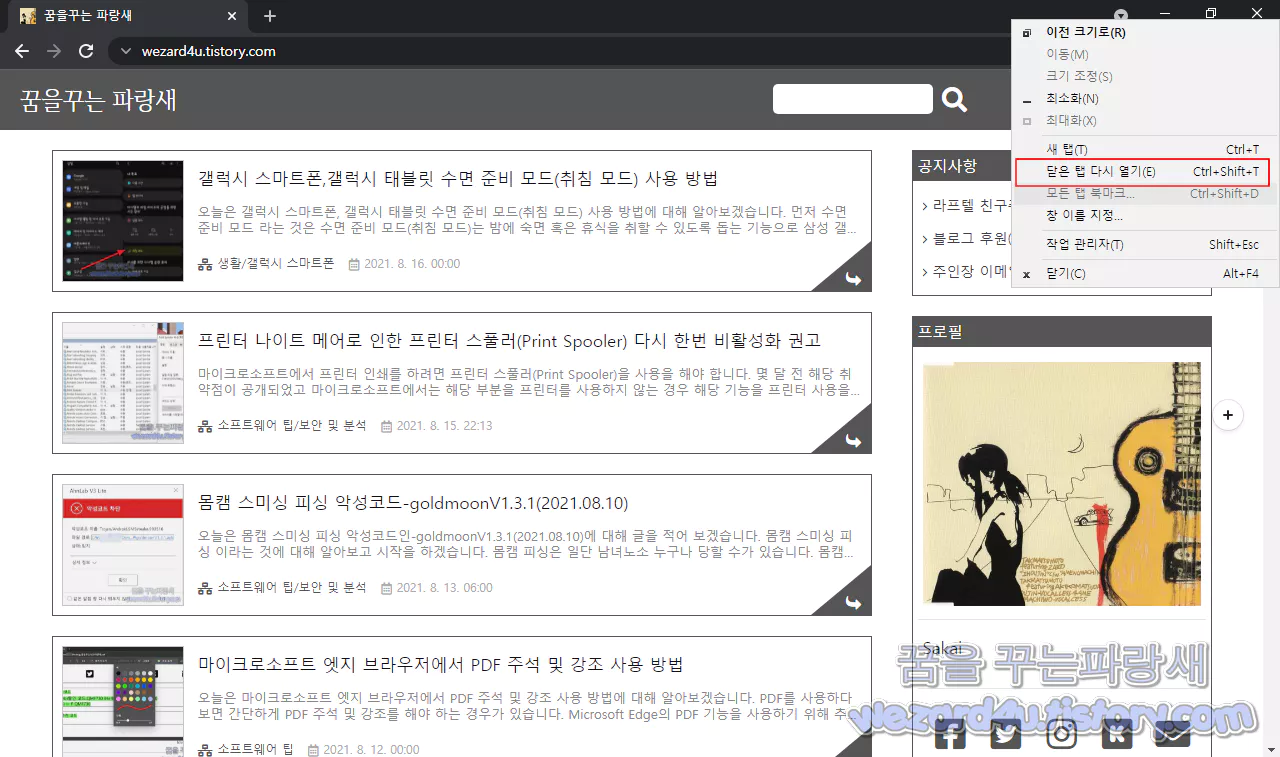Reload the page with the refresh icon
The height and width of the screenshot is (757, 1280).
[x=86, y=51]
